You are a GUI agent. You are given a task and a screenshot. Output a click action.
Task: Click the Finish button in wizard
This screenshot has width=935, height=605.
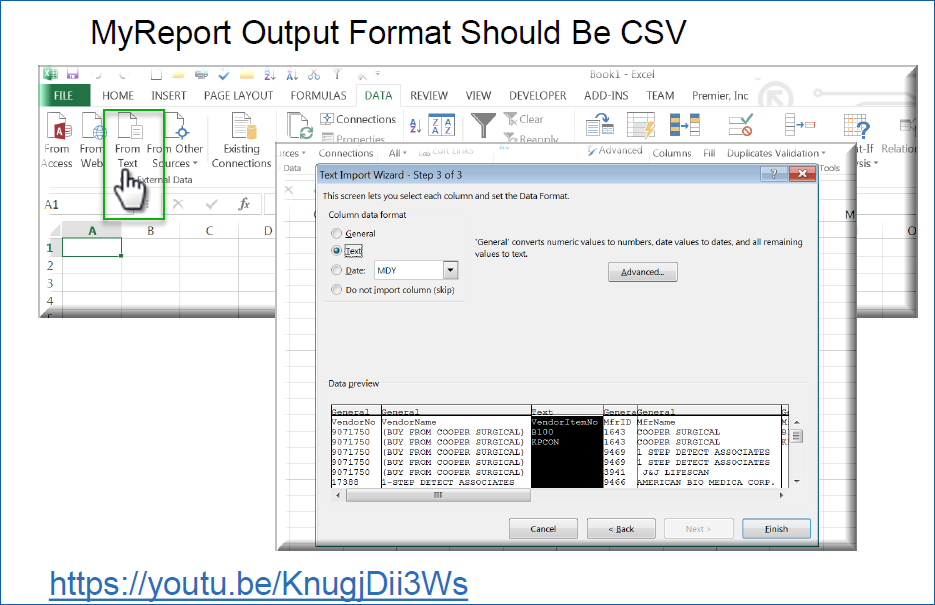[x=776, y=528]
